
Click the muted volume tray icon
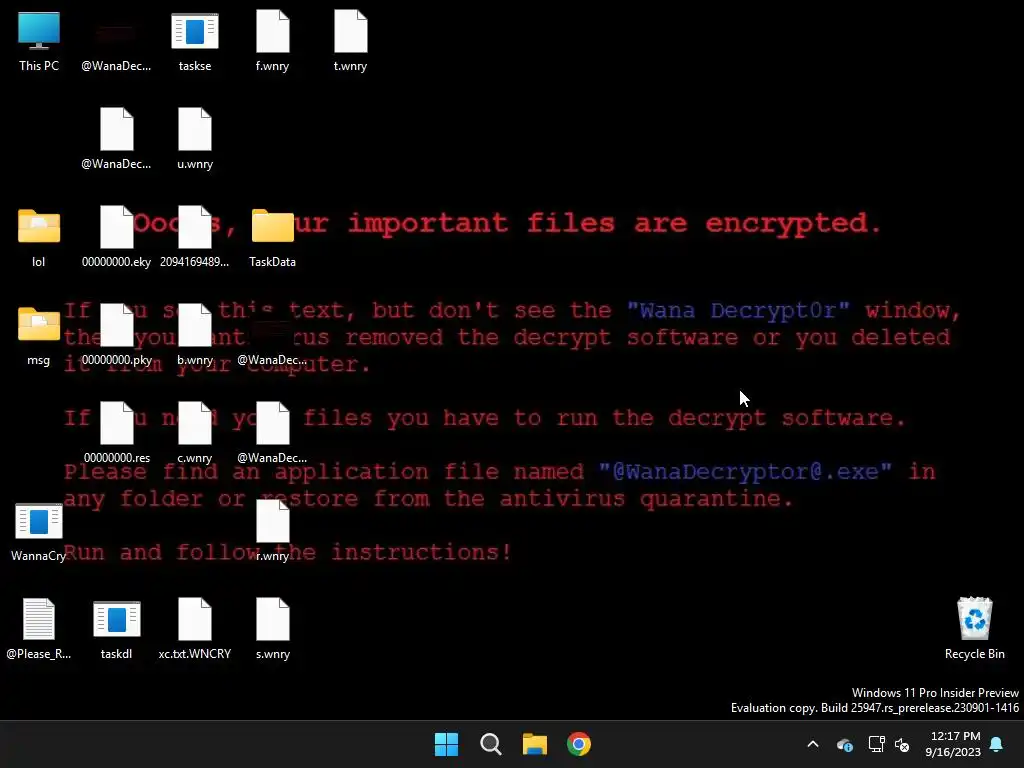point(902,744)
